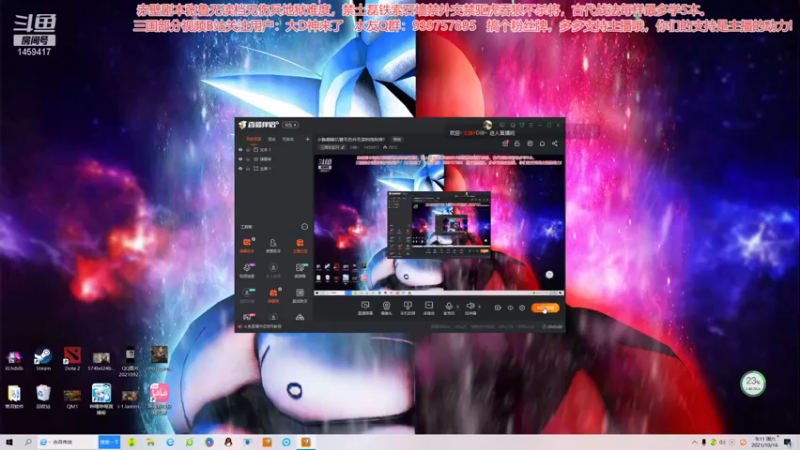Select the first active scene tab
The height and width of the screenshot is (450, 800).
pyautogui.click(x=254, y=139)
